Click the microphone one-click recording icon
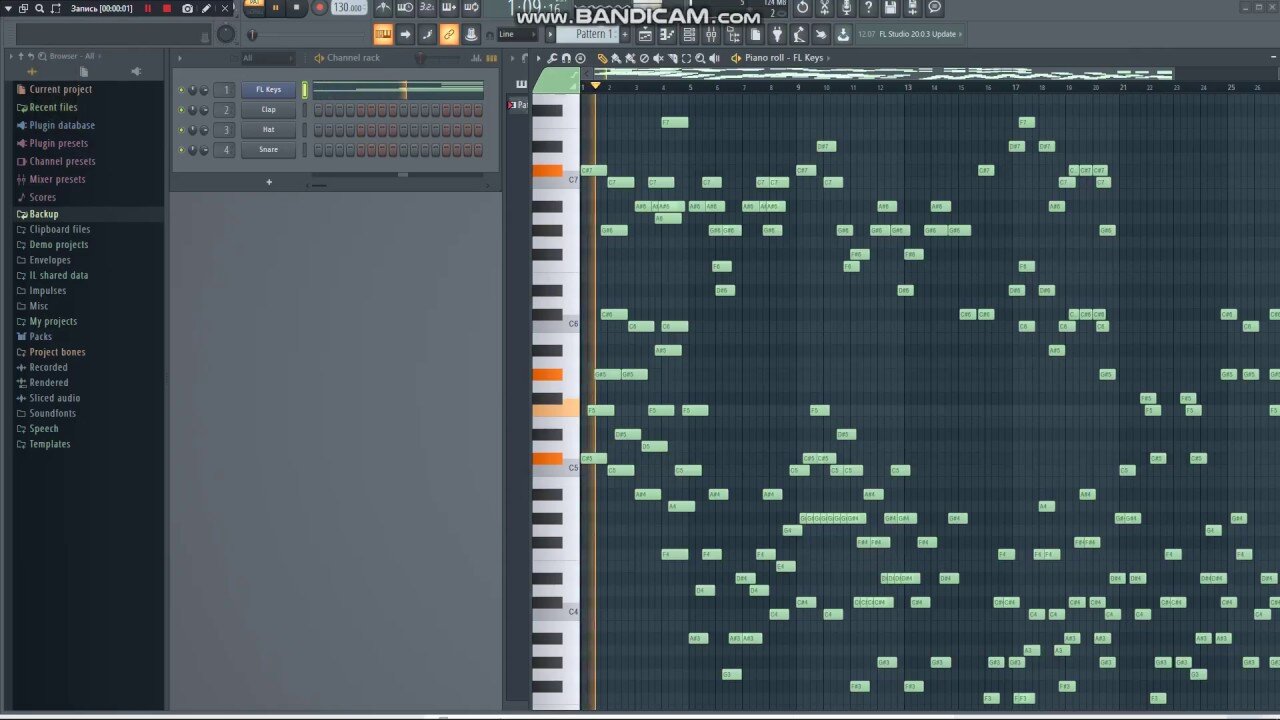This screenshot has height=720, width=1280. tap(846, 7)
